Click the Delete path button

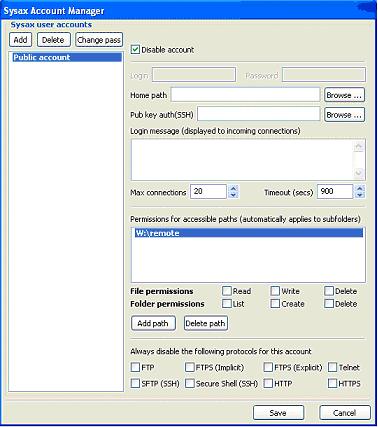(206, 323)
